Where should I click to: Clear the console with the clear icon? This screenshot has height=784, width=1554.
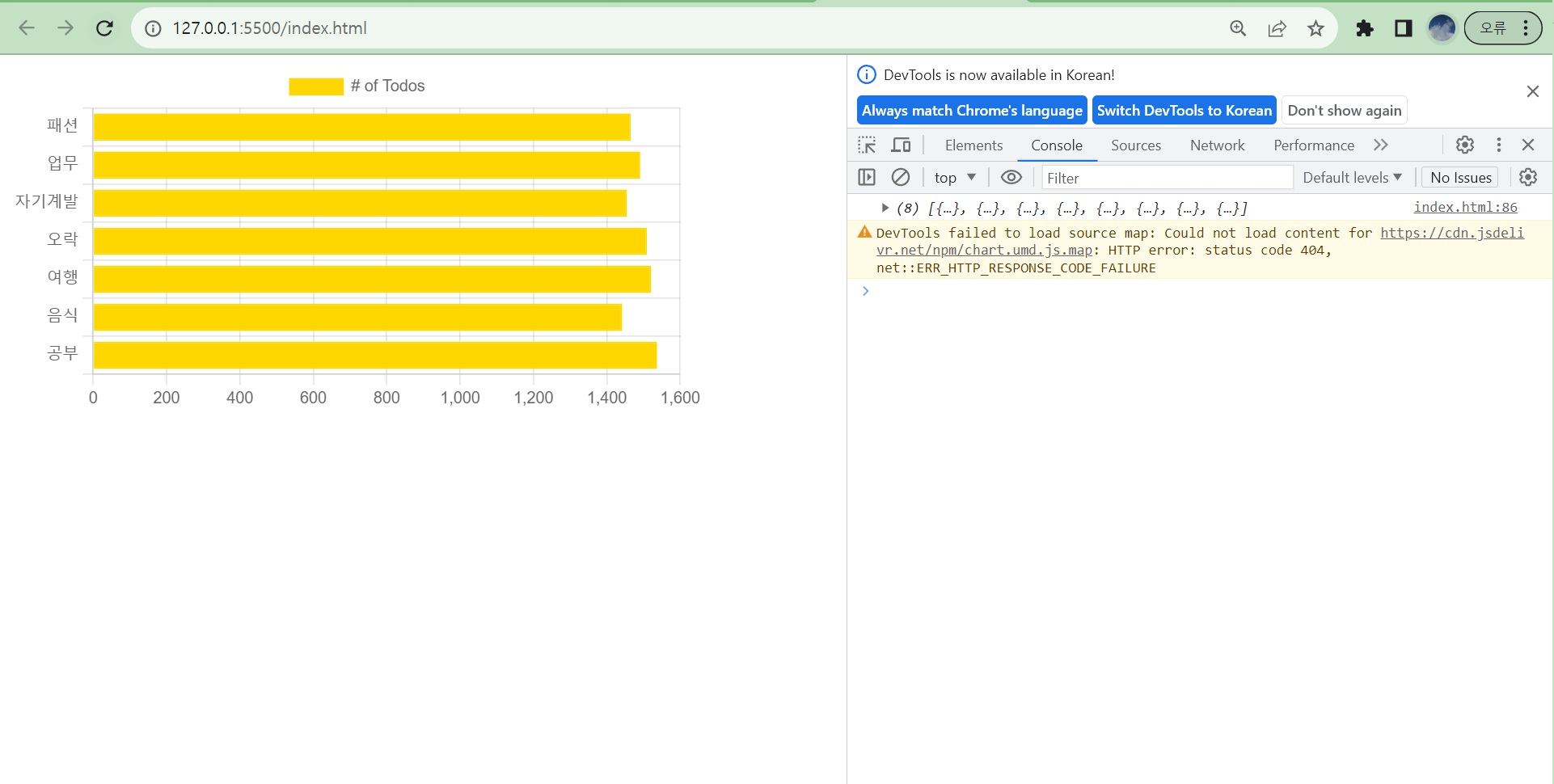point(900,177)
